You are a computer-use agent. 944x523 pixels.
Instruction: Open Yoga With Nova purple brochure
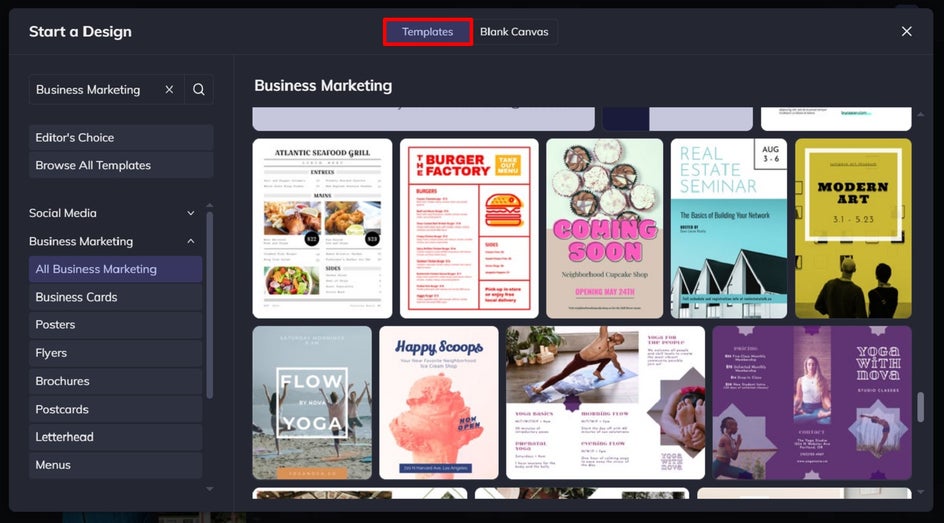812,403
